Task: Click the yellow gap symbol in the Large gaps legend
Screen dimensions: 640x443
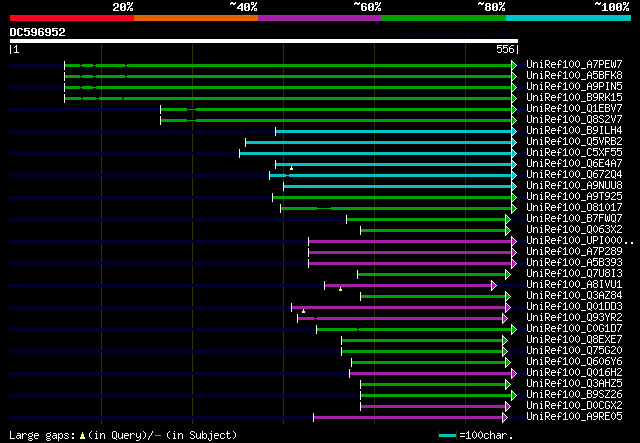Action: (82, 436)
